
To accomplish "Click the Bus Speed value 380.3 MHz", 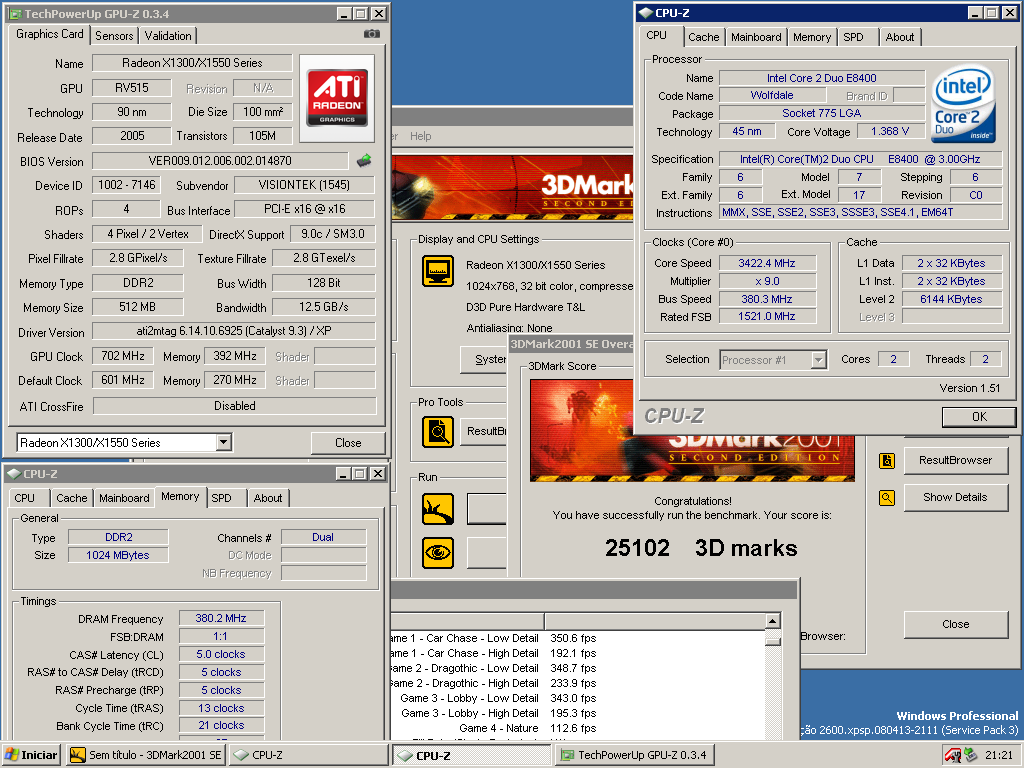I will 767,299.
